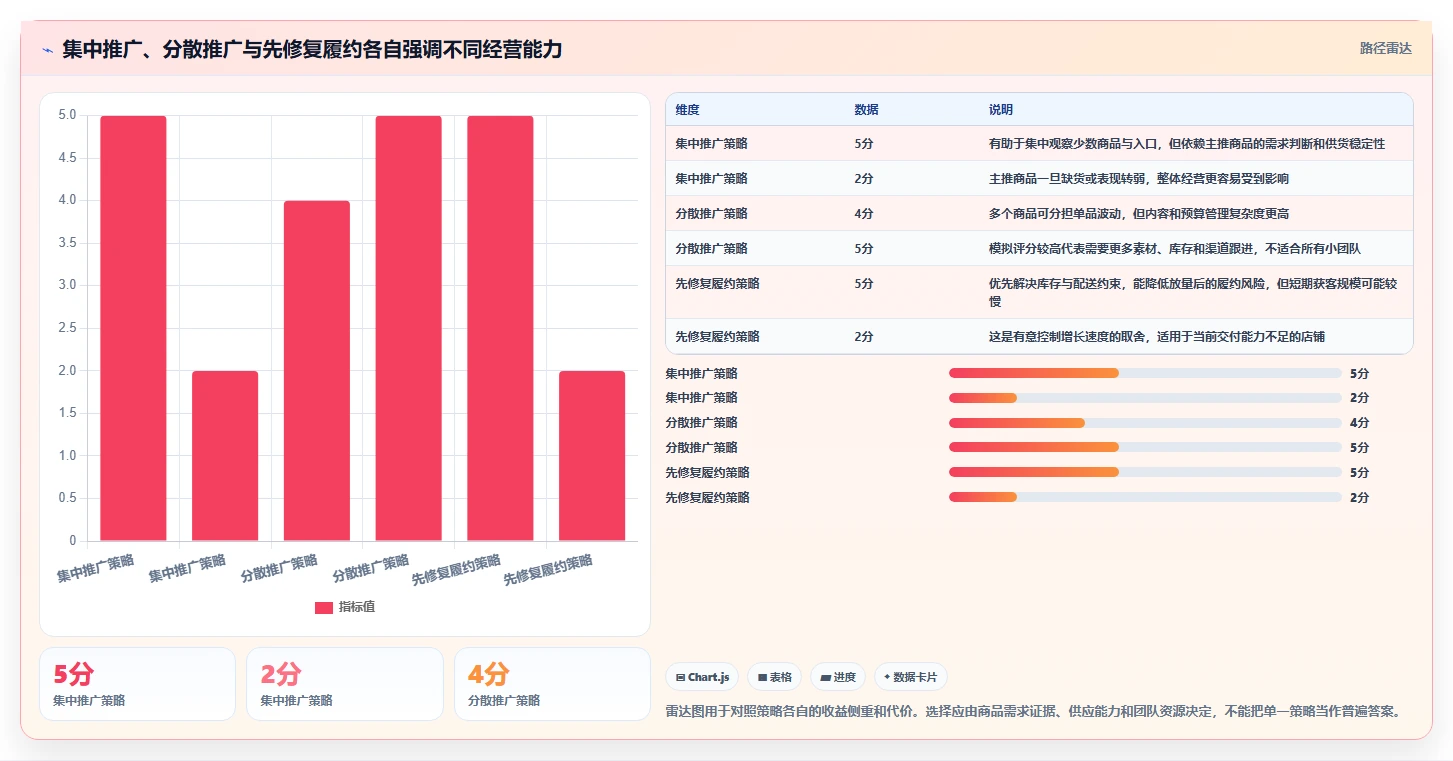Click the red 指标值 legend swatch
Screen dimensions: 1453x761
point(324,607)
